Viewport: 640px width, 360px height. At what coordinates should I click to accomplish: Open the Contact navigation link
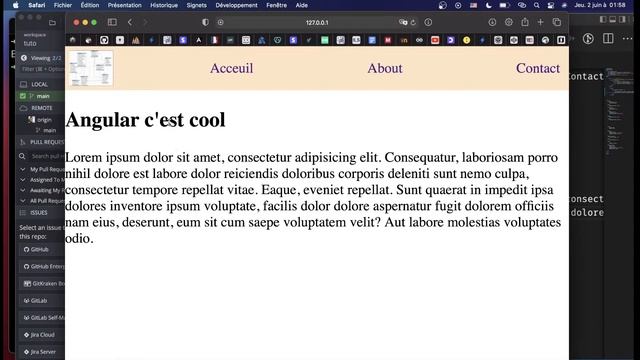coord(538,68)
